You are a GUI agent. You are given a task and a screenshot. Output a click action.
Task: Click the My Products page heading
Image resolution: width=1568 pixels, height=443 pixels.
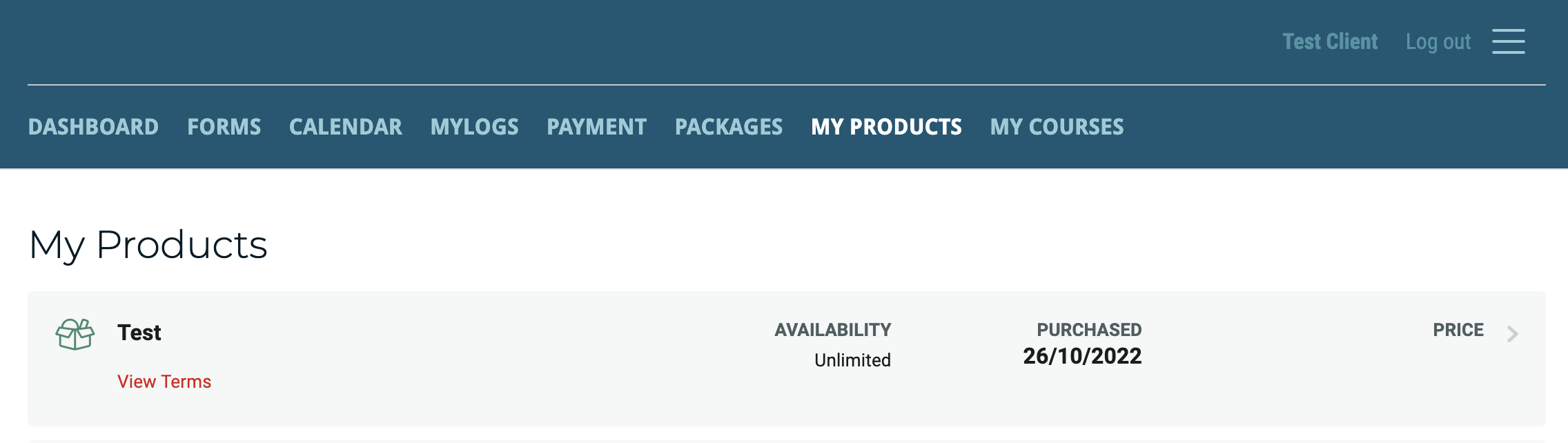148,245
